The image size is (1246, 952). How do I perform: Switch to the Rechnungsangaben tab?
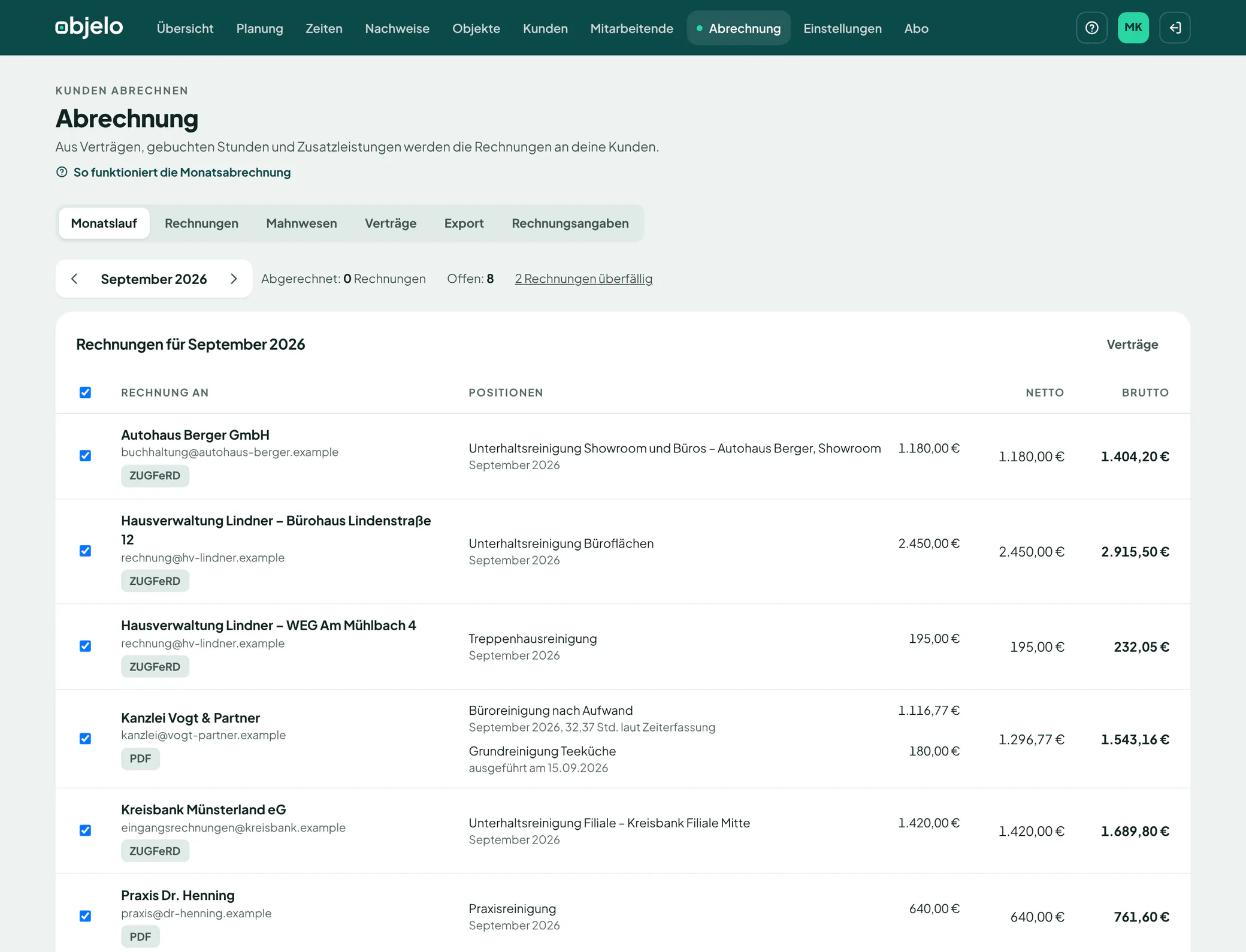pyautogui.click(x=570, y=223)
